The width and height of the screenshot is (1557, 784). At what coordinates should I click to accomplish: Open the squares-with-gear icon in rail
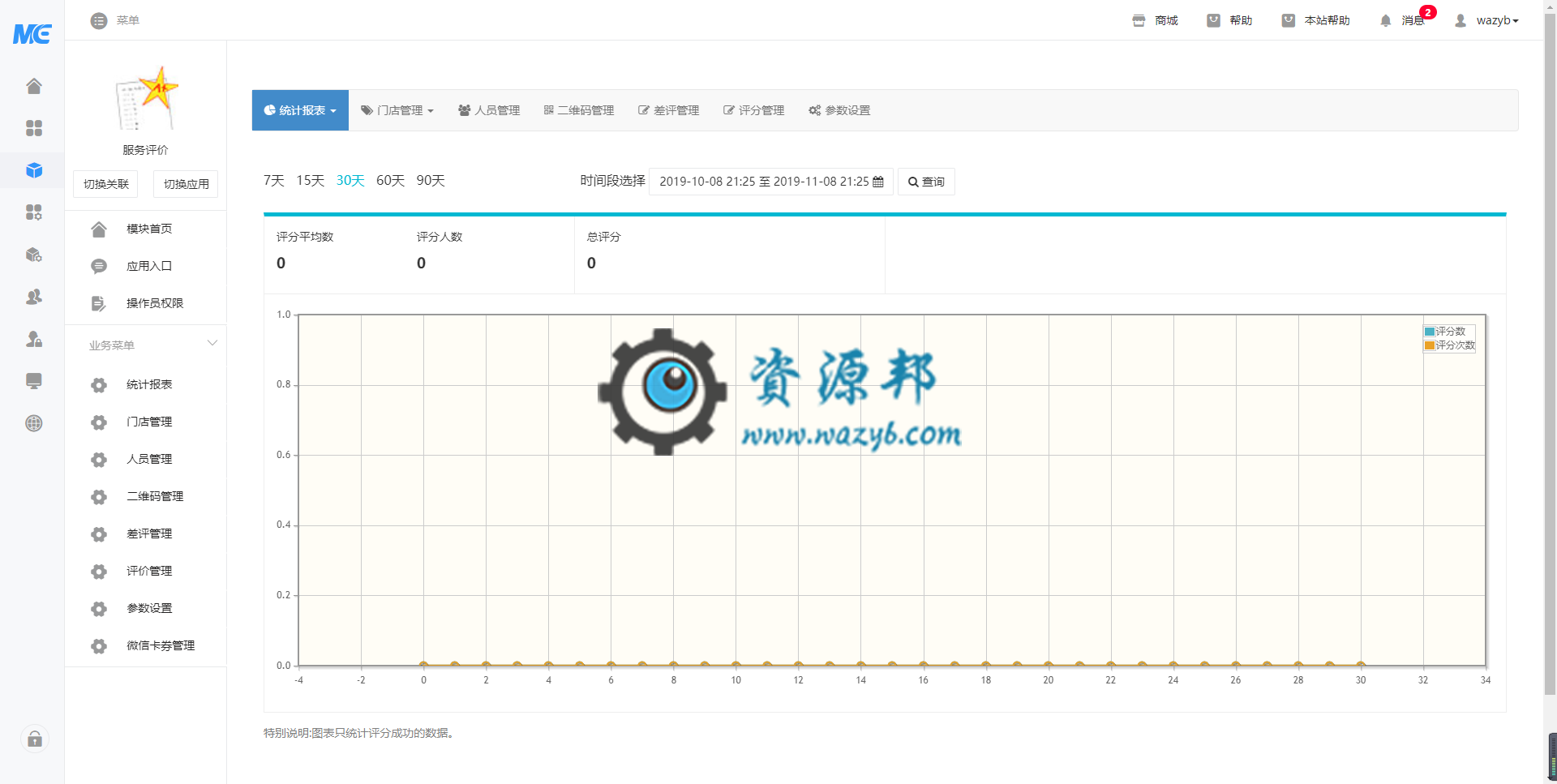tap(34, 212)
